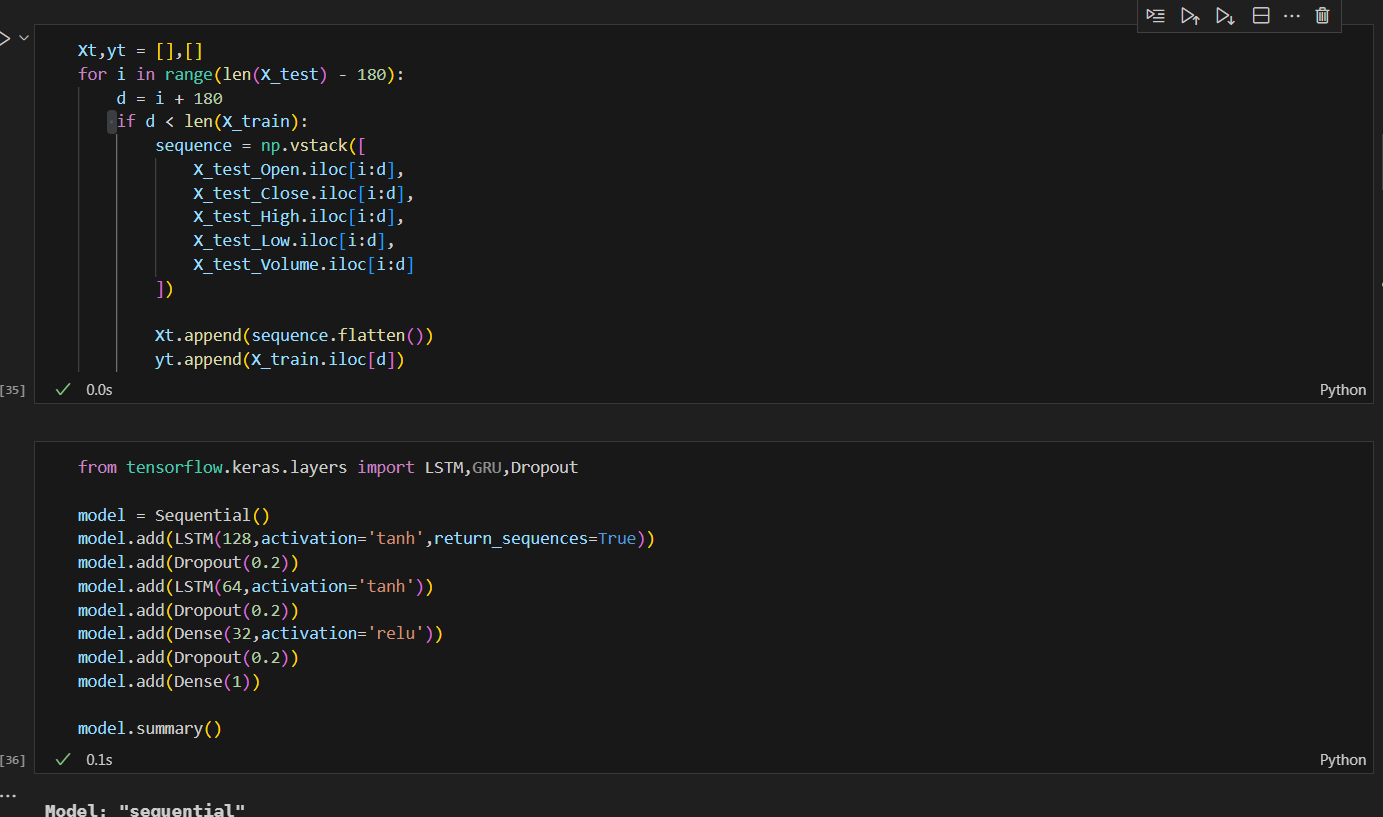Delete the cell with the trash icon
The image size is (1383, 817).
tap(1322, 15)
